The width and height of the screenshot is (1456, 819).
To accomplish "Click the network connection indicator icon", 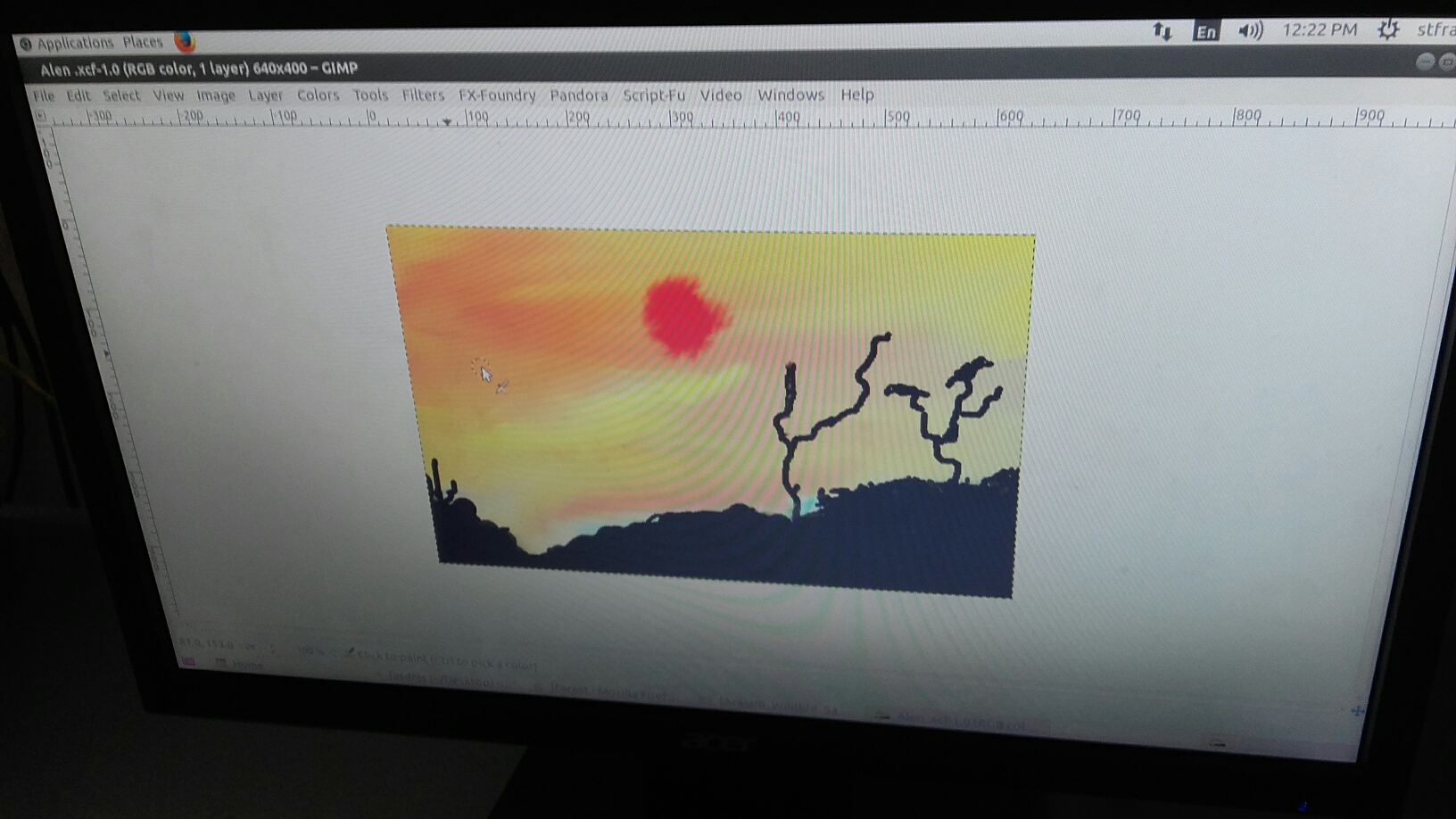I will 1162,31.
